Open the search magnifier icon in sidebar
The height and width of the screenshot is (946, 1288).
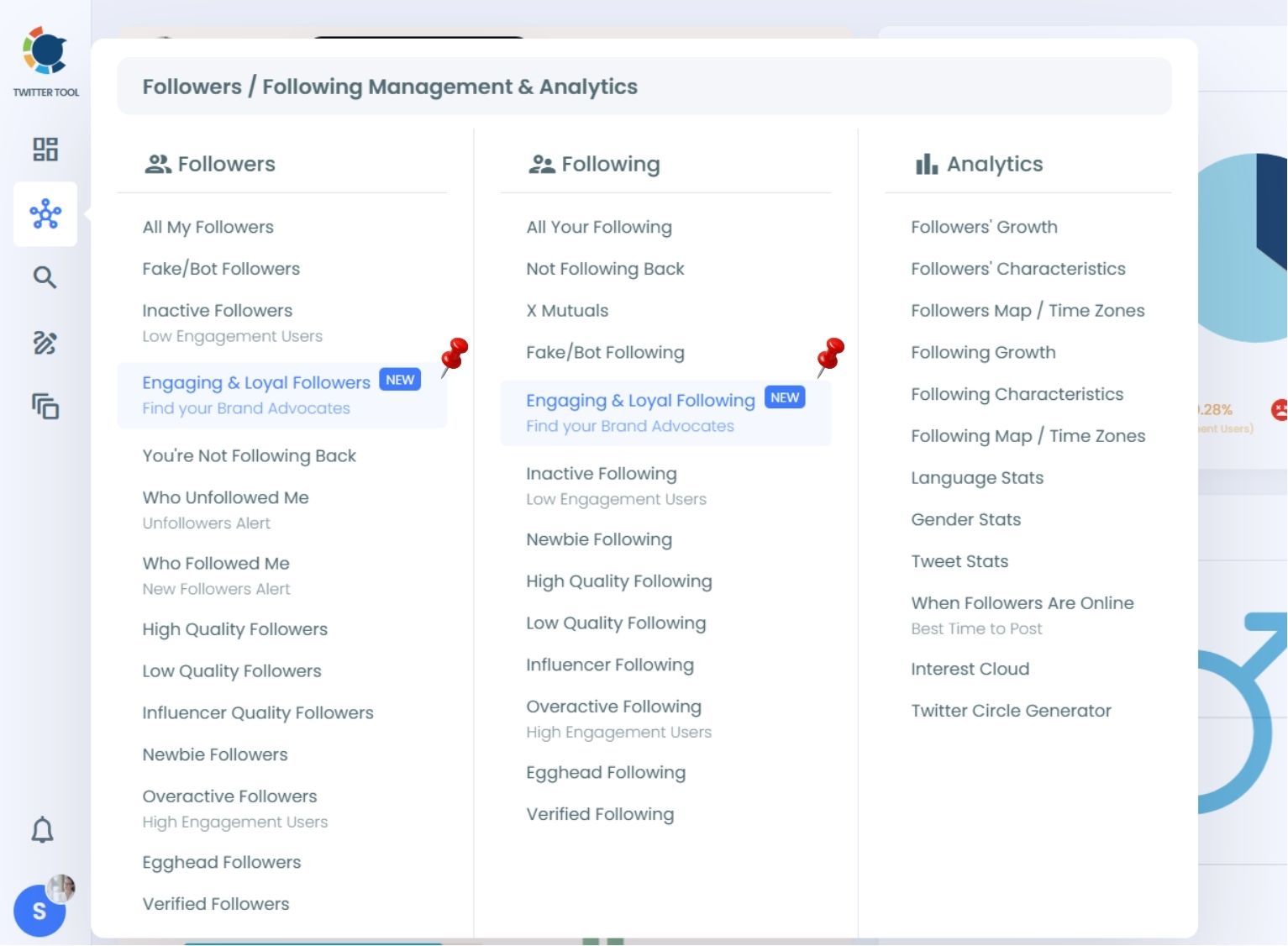45,278
